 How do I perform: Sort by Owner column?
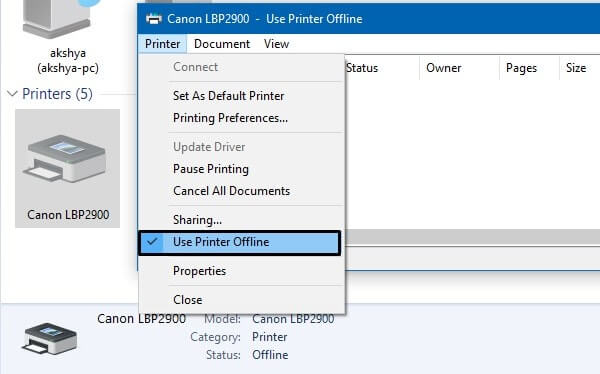[444, 68]
